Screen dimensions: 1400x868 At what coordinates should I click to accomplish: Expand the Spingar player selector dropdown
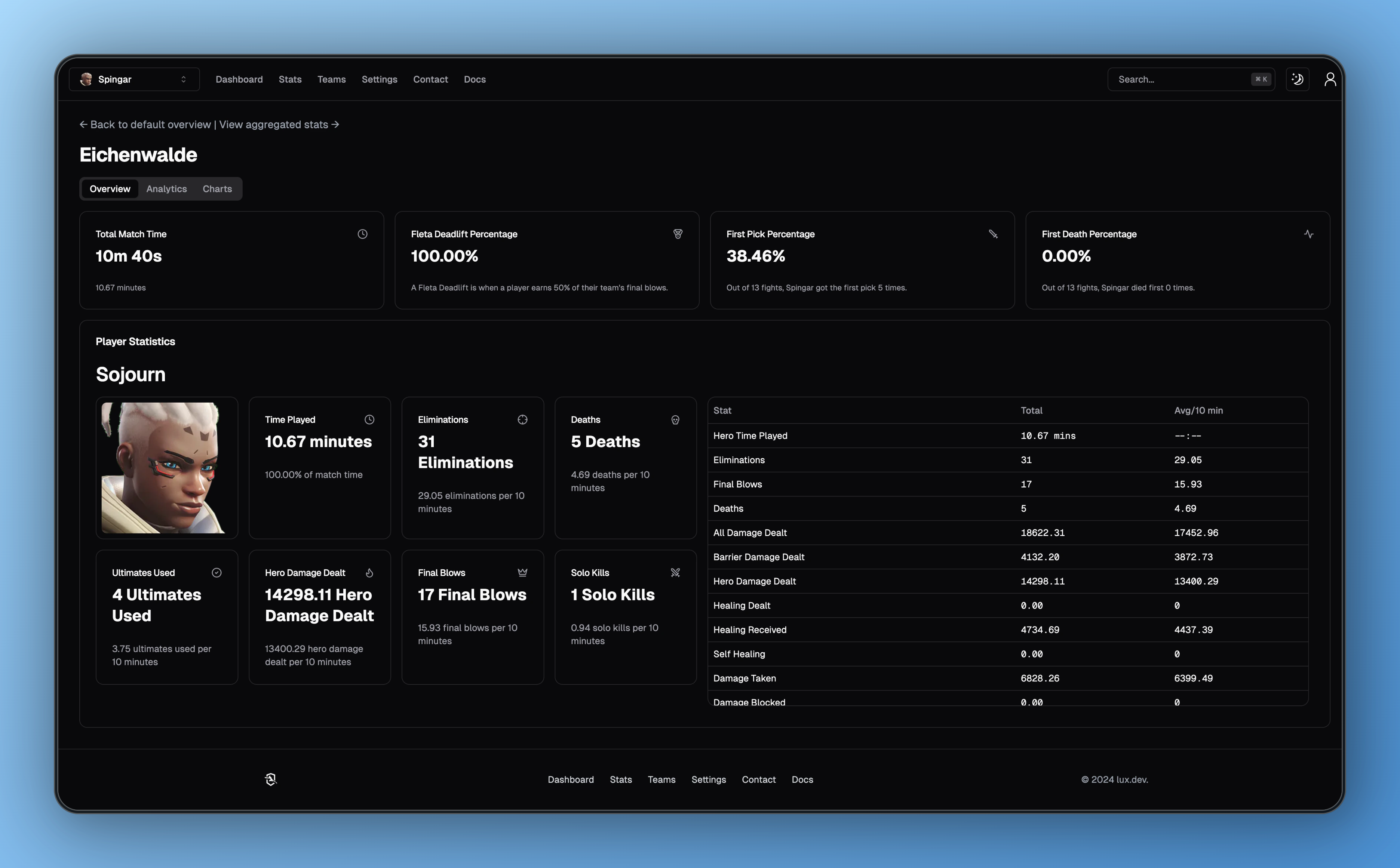(x=134, y=79)
